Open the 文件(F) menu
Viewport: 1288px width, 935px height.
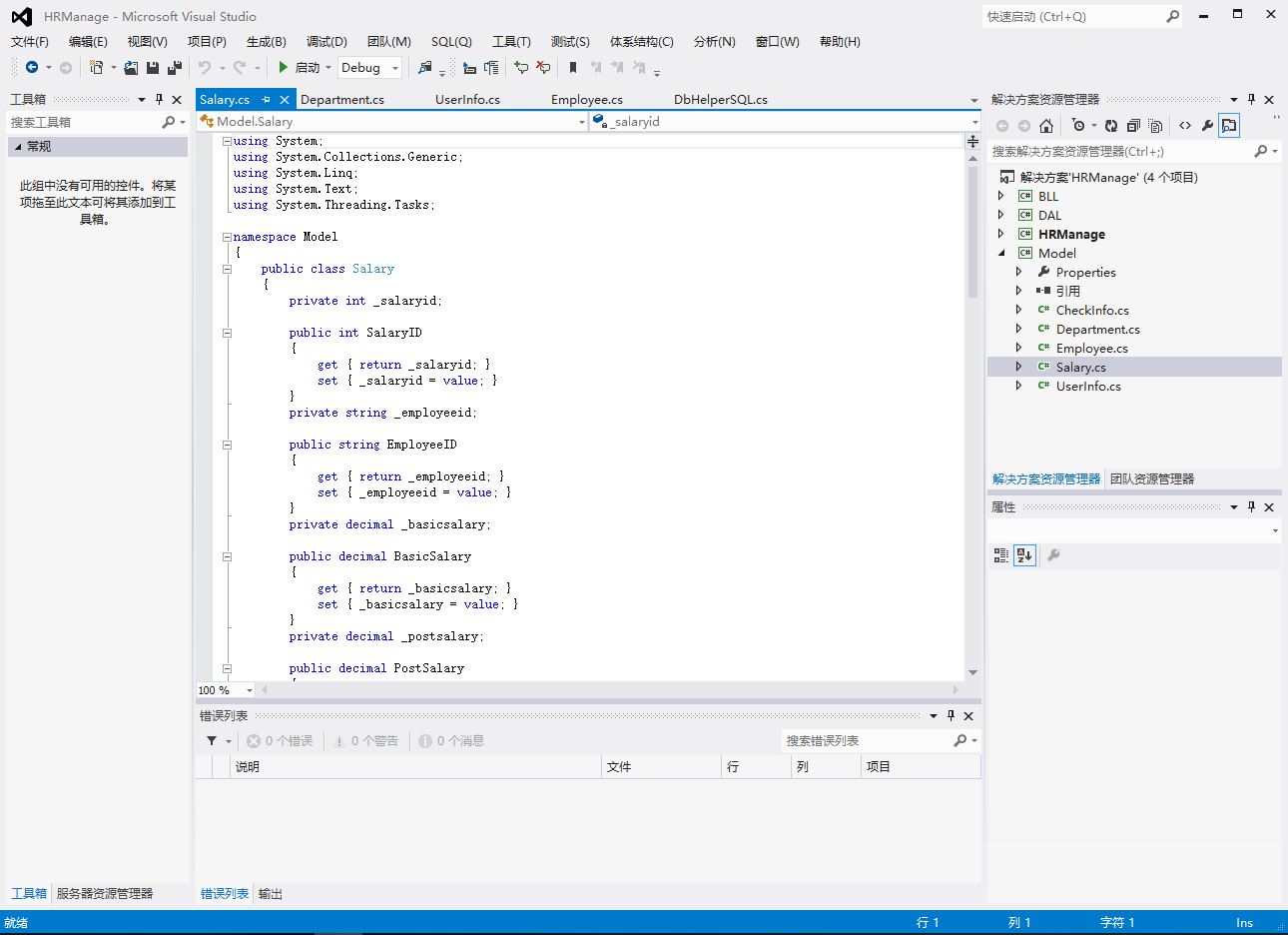pos(30,42)
